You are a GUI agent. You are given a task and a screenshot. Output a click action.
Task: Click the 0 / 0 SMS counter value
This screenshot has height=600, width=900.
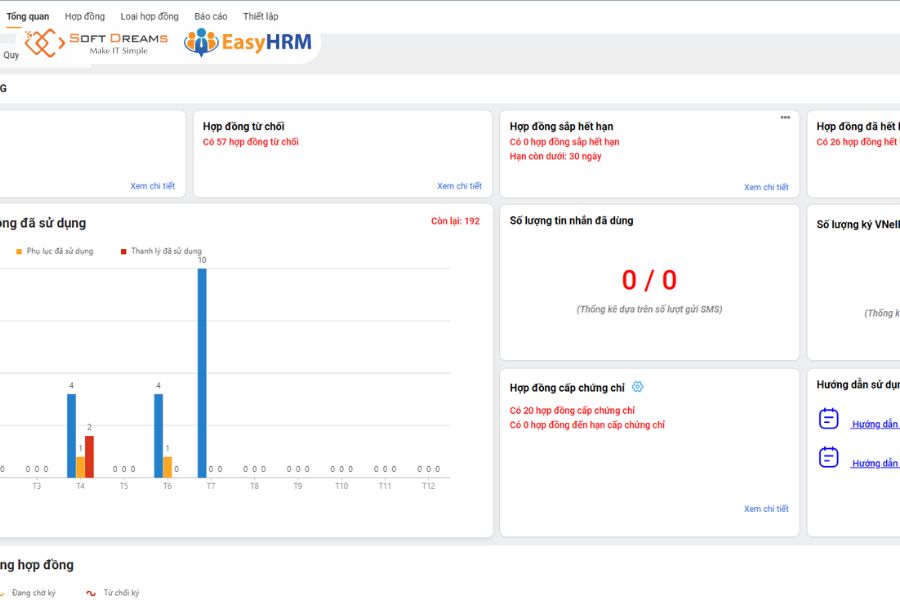pyautogui.click(x=649, y=280)
